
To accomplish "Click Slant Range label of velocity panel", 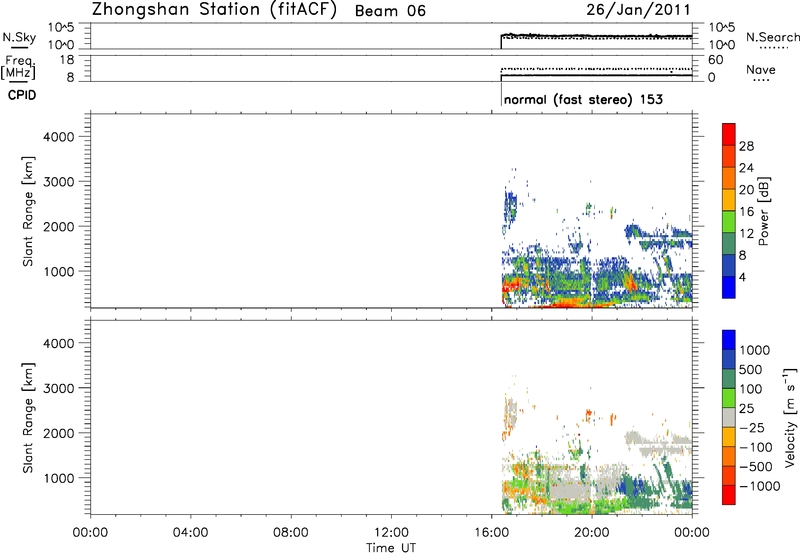I will 28,418.
